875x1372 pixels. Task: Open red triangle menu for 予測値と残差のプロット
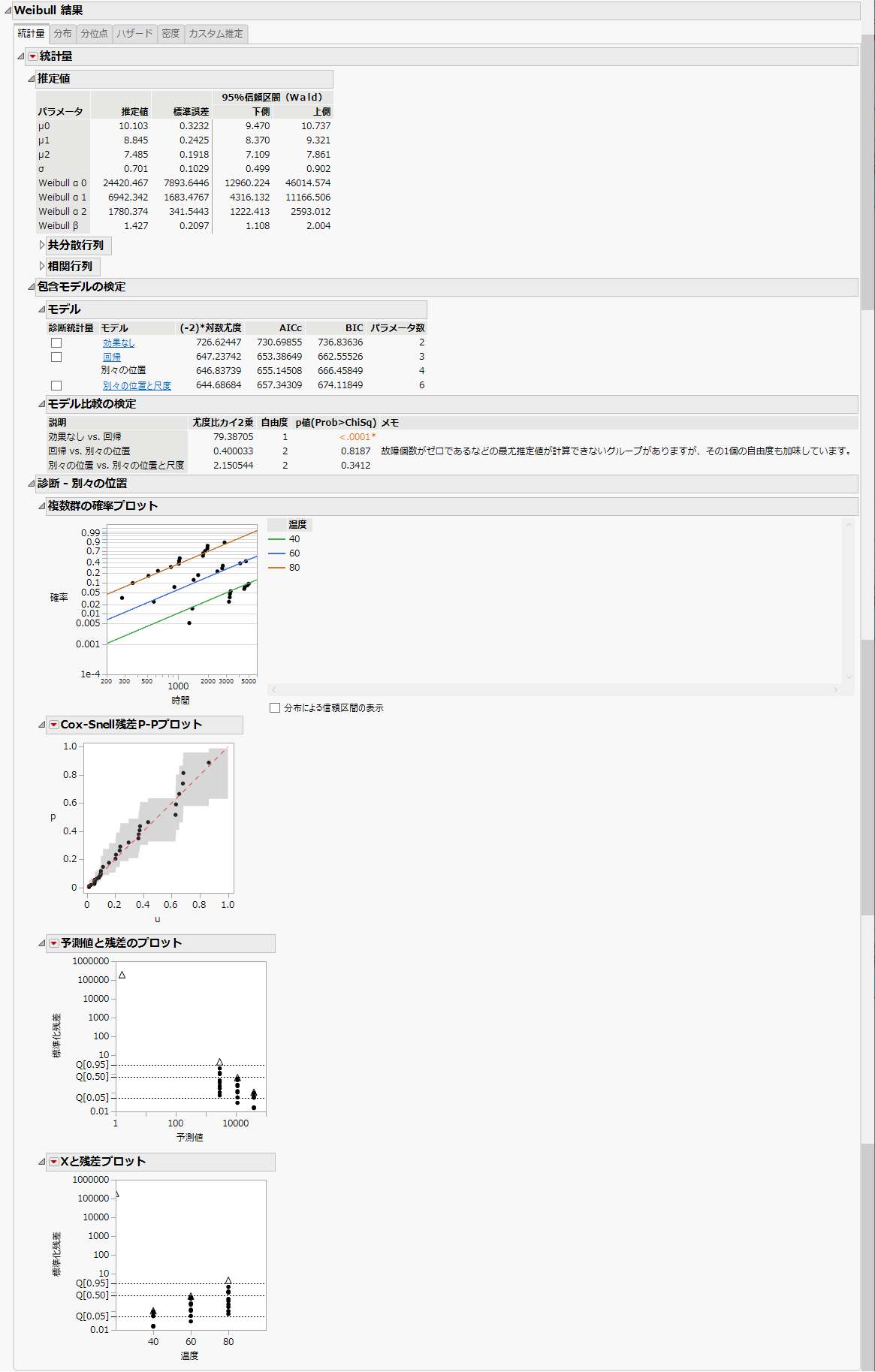[53, 943]
